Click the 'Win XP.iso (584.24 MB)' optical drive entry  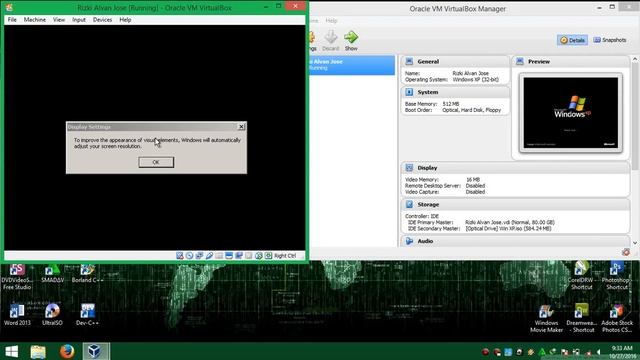coord(509,229)
